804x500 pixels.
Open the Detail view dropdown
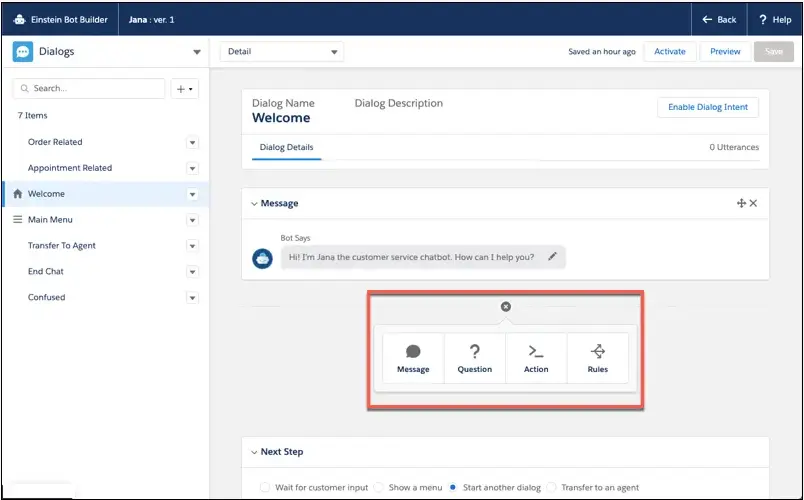(x=282, y=51)
